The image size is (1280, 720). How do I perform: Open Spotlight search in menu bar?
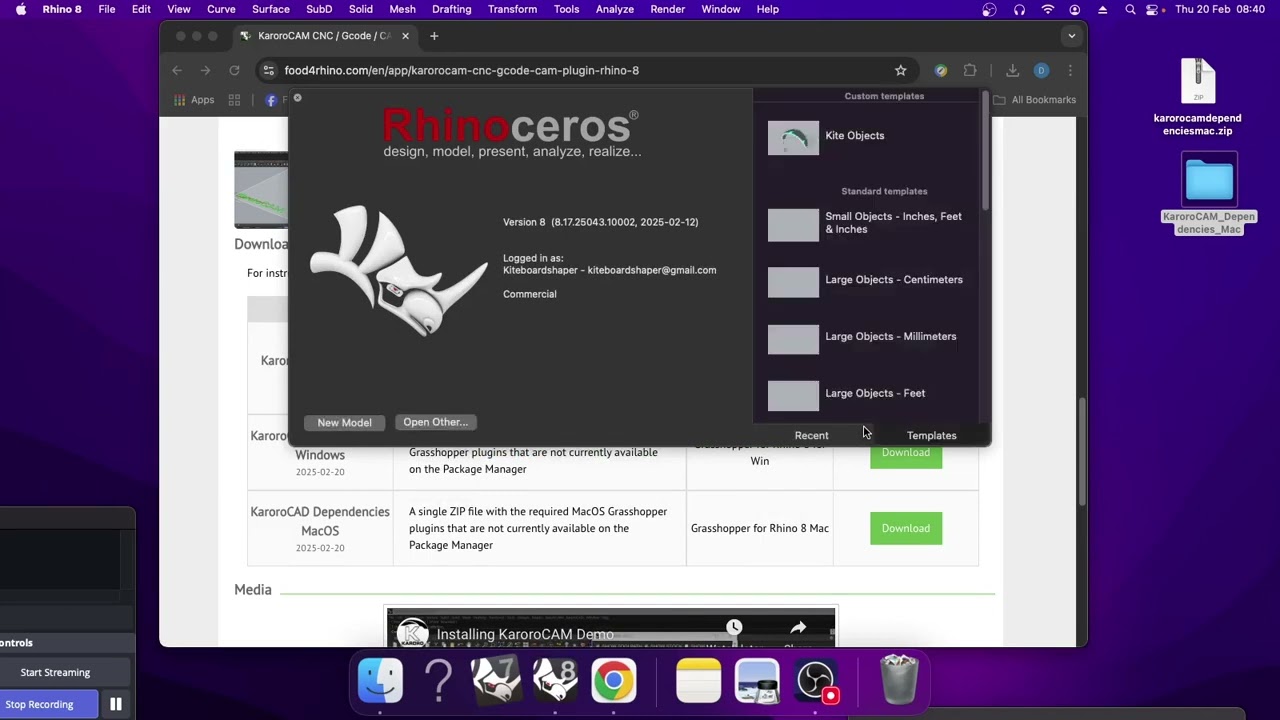pyautogui.click(x=1130, y=9)
